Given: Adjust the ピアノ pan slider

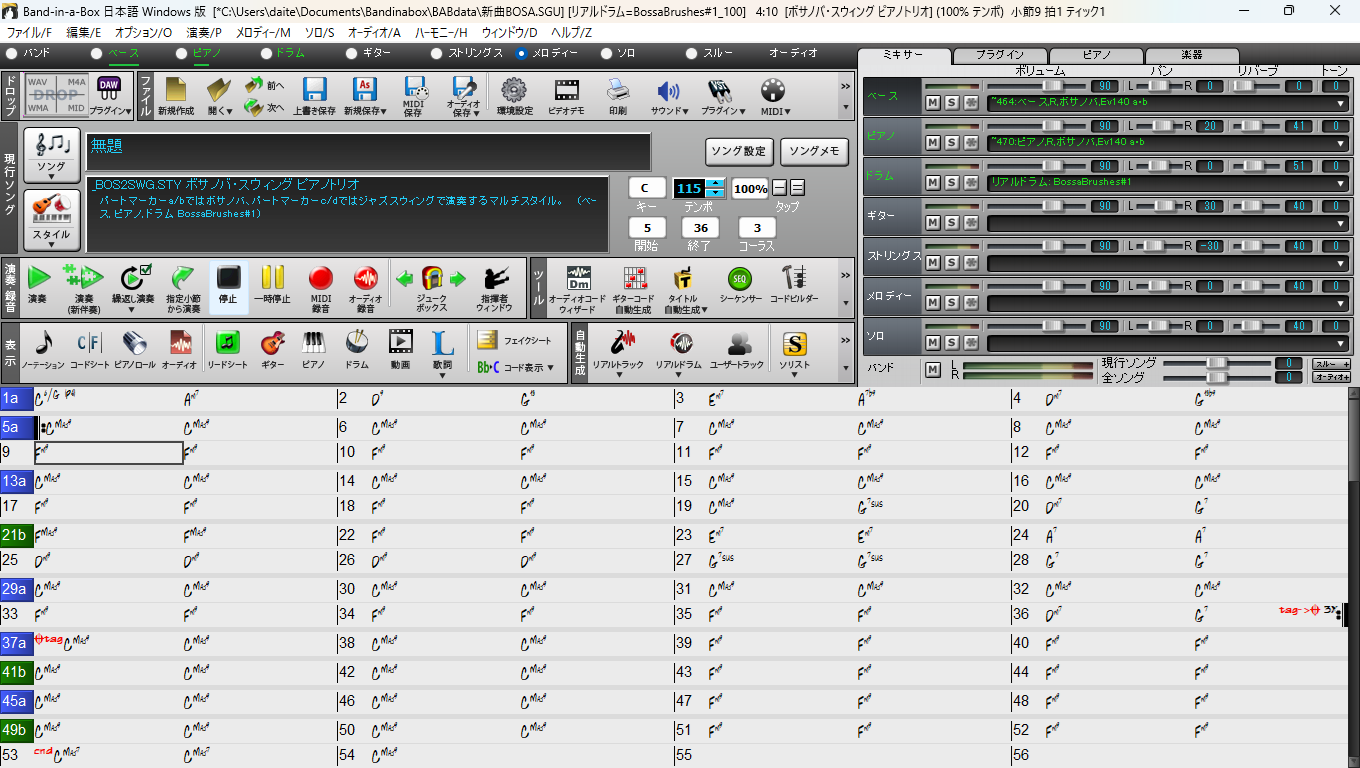Looking at the screenshot, I should click(x=1161, y=126).
